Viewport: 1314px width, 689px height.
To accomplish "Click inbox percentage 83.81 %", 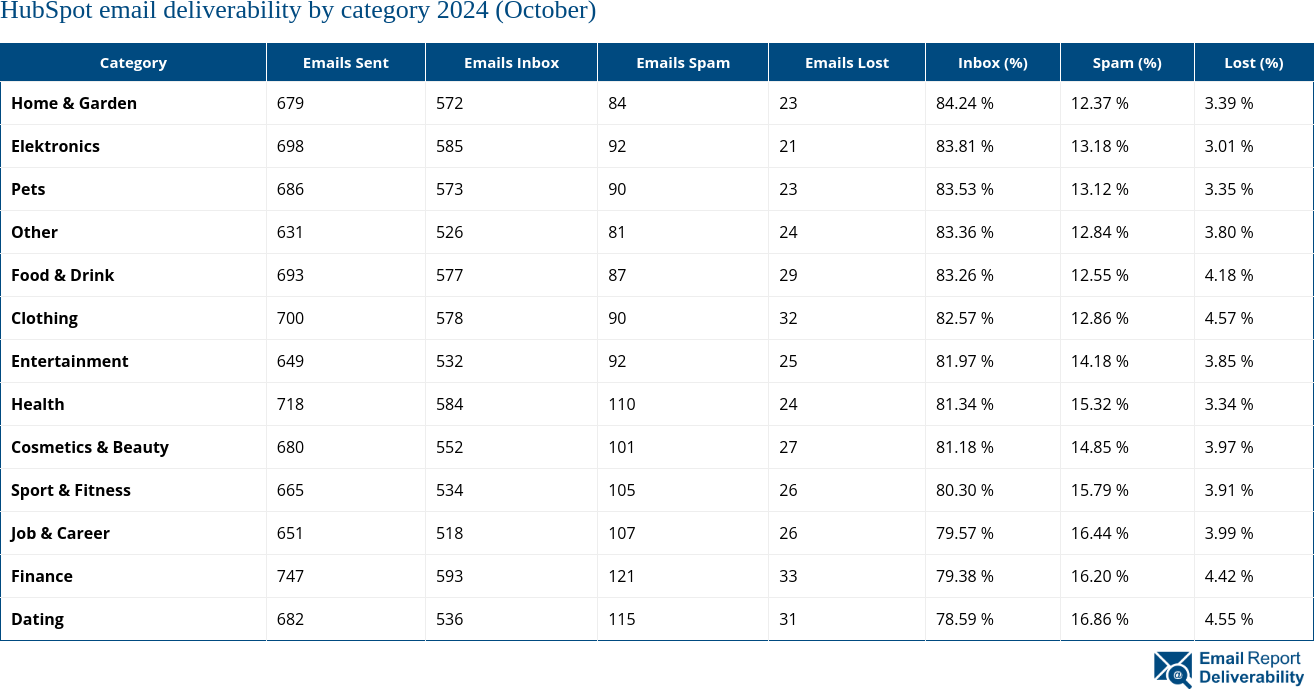I will 965,146.
